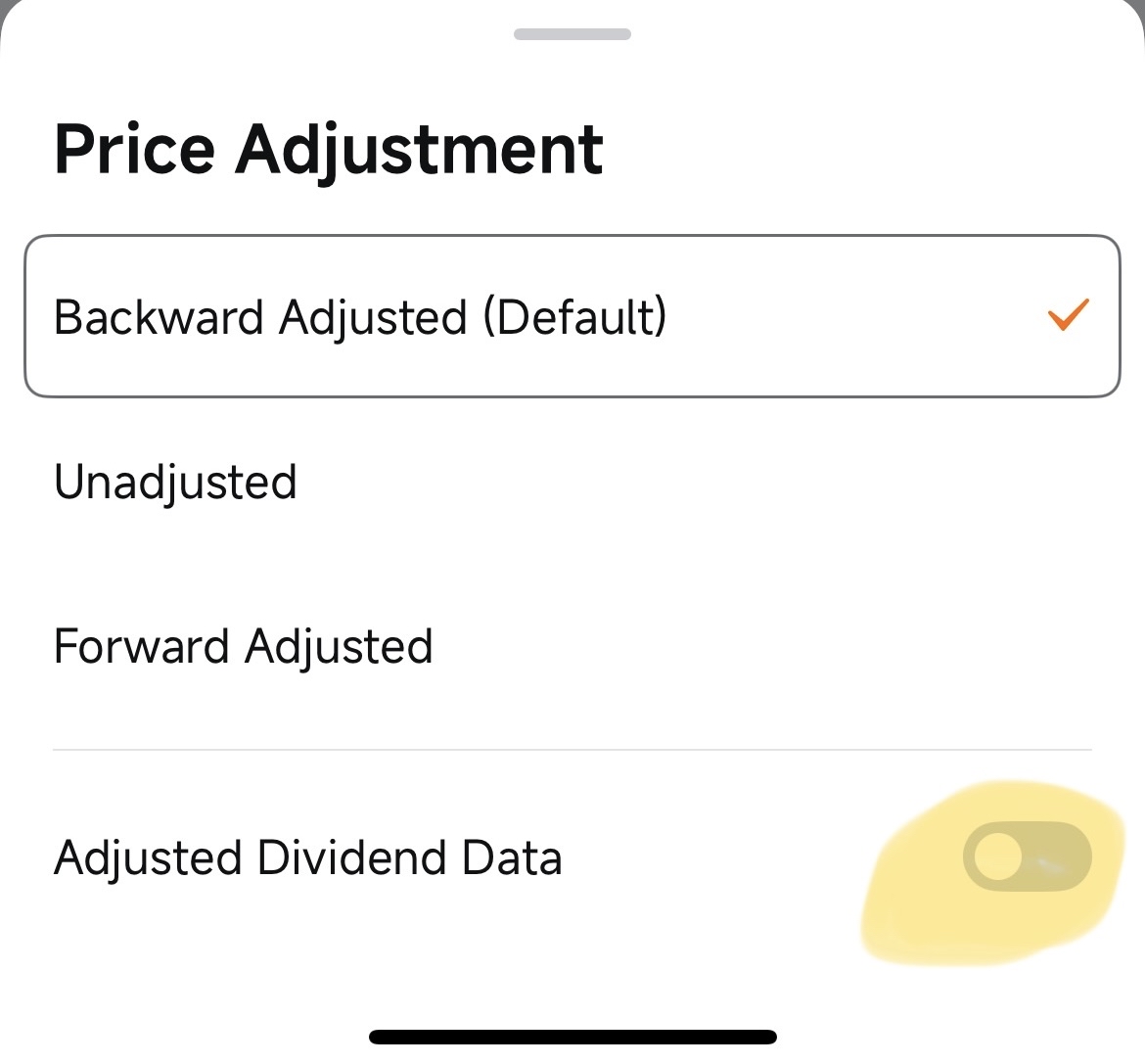This screenshot has height=1064, width=1145.
Task: Tap the outlined Backward Adjusted selection box
Action: click(572, 316)
